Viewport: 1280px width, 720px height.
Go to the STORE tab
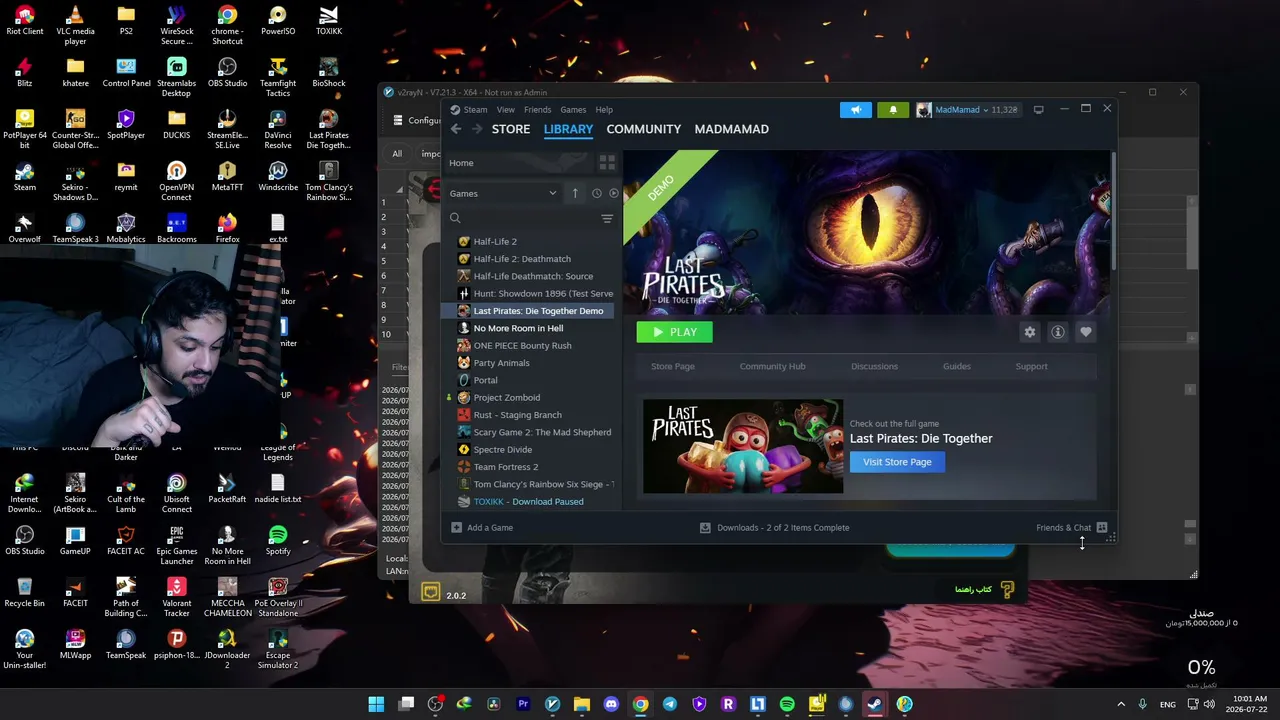[511, 129]
